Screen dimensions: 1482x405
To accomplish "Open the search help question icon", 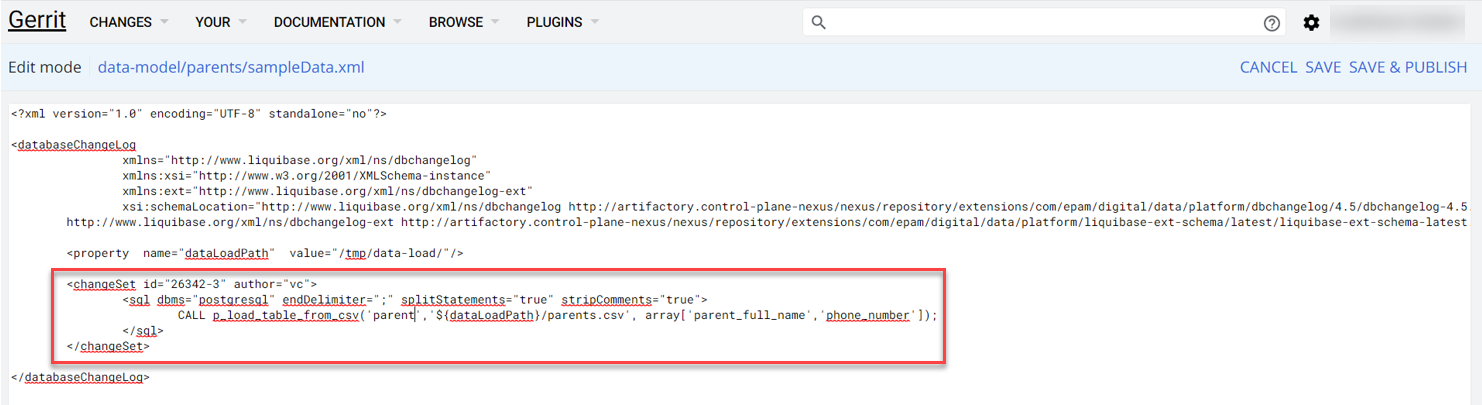I will (x=1272, y=23).
